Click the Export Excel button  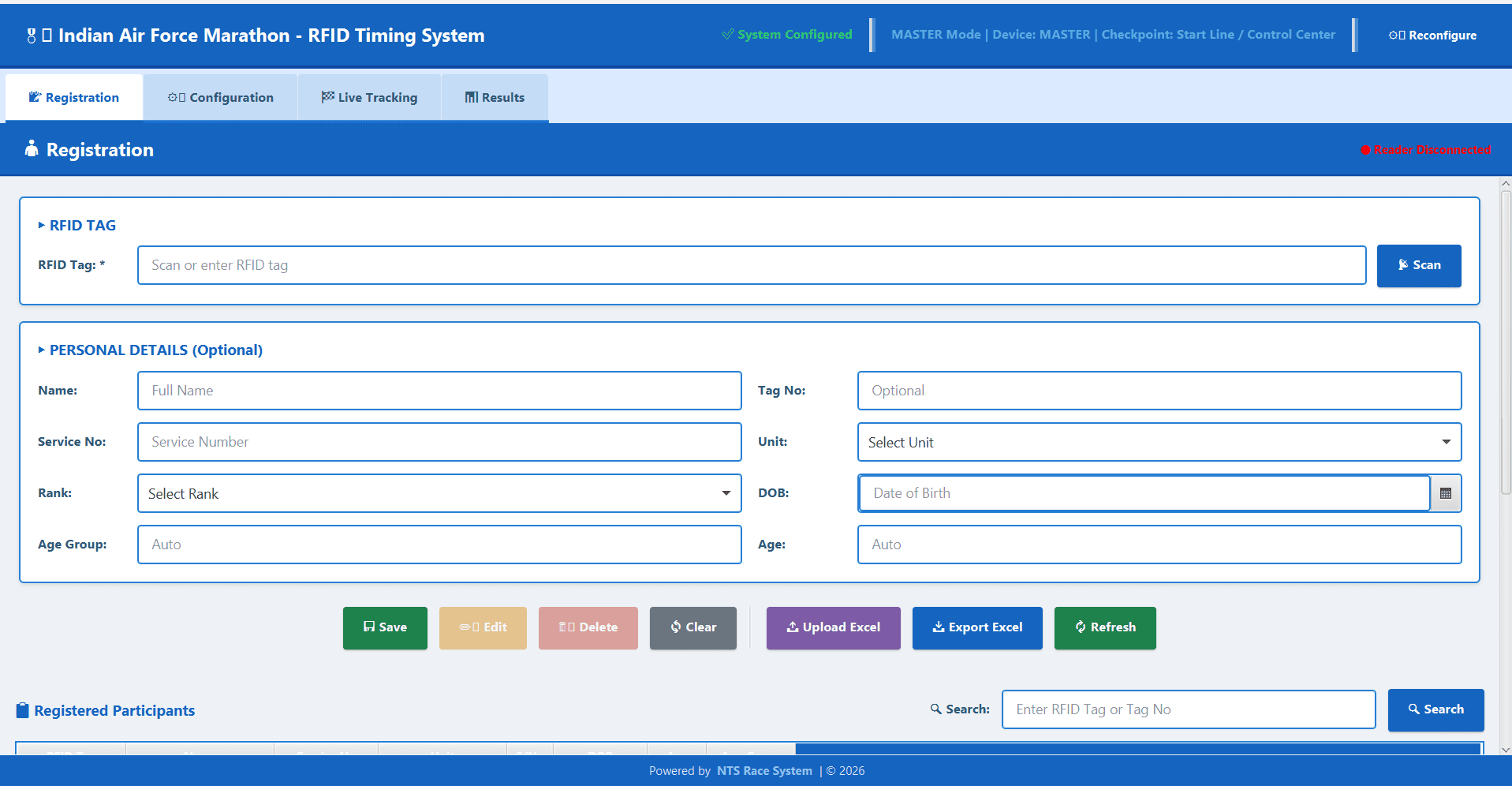(977, 627)
